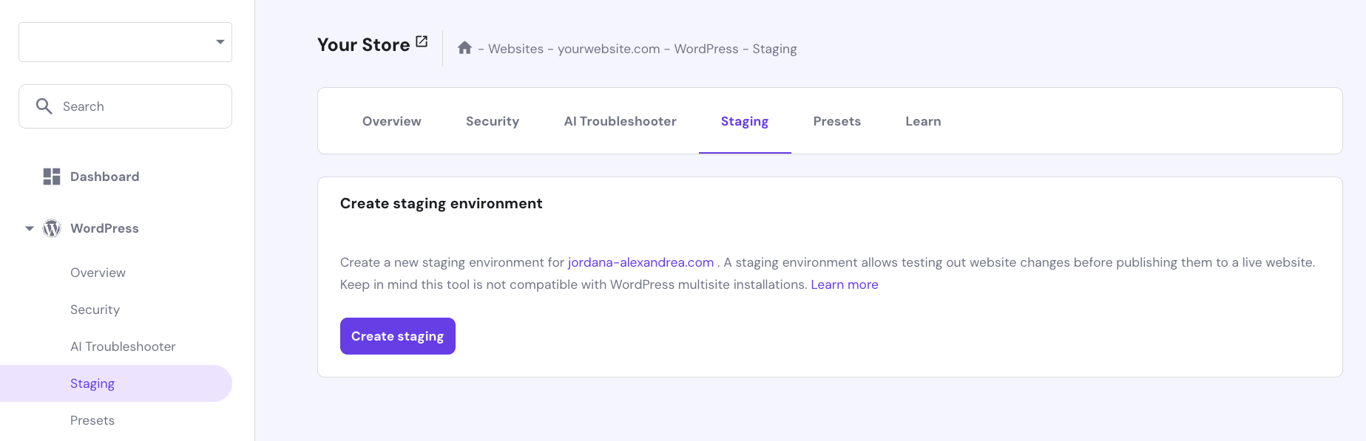Open the AI Troubleshooter tab
The height and width of the screenshot is (441, 1366).
(x=620, y=121)
